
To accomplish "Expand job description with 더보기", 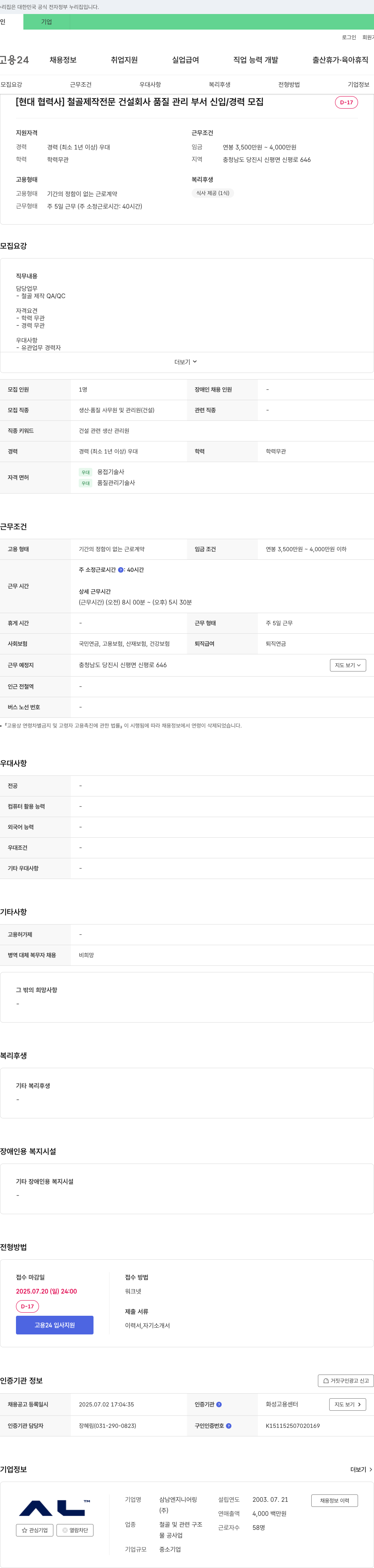I will point(186,362).
